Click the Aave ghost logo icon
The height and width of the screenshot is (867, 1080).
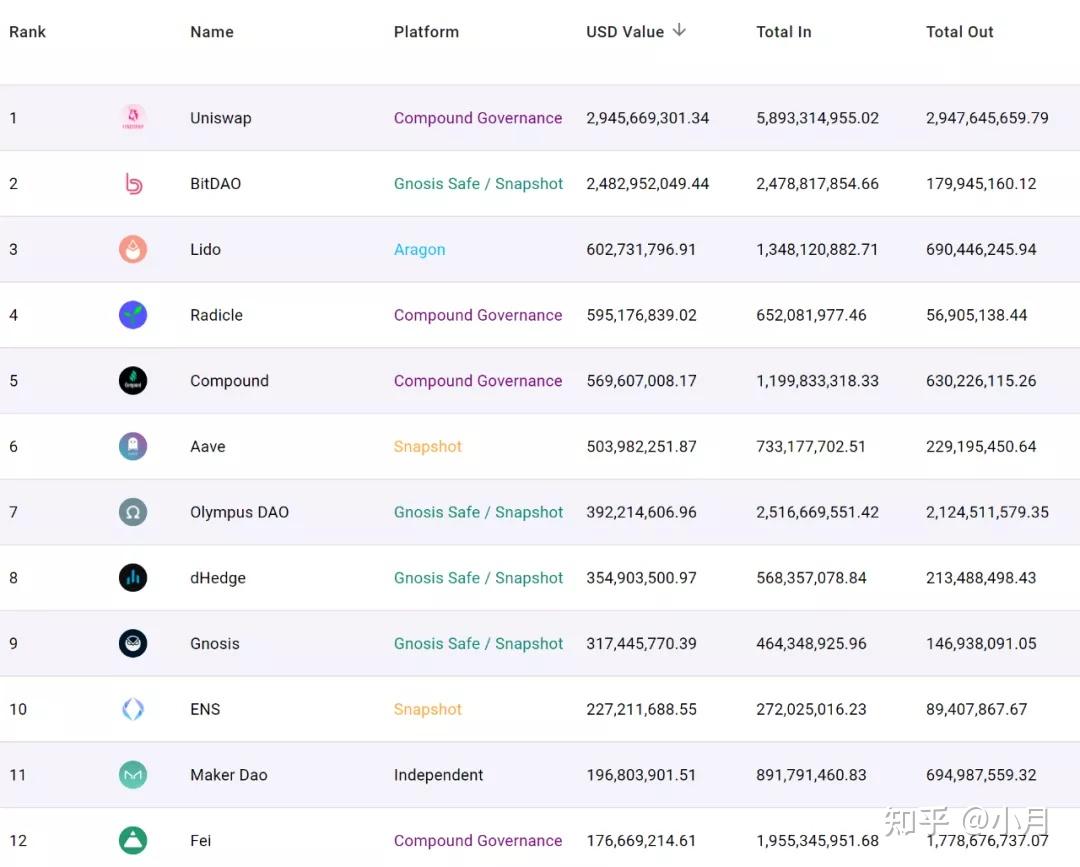[133, 447]
